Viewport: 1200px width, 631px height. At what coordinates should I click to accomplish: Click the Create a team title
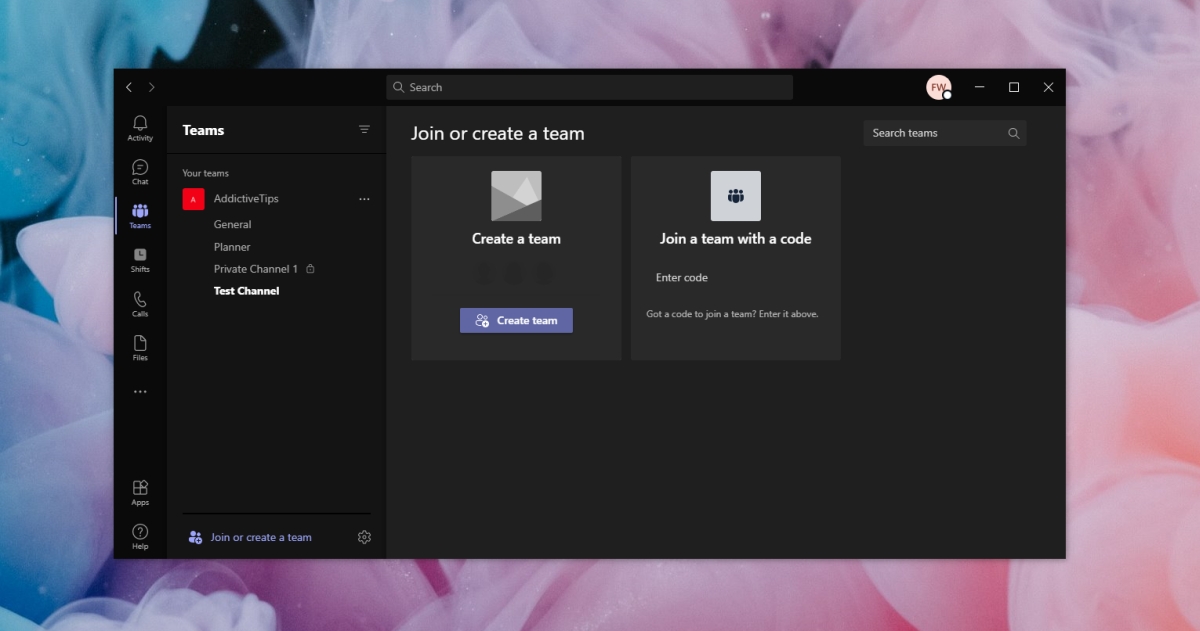click(x=516, y=239)
